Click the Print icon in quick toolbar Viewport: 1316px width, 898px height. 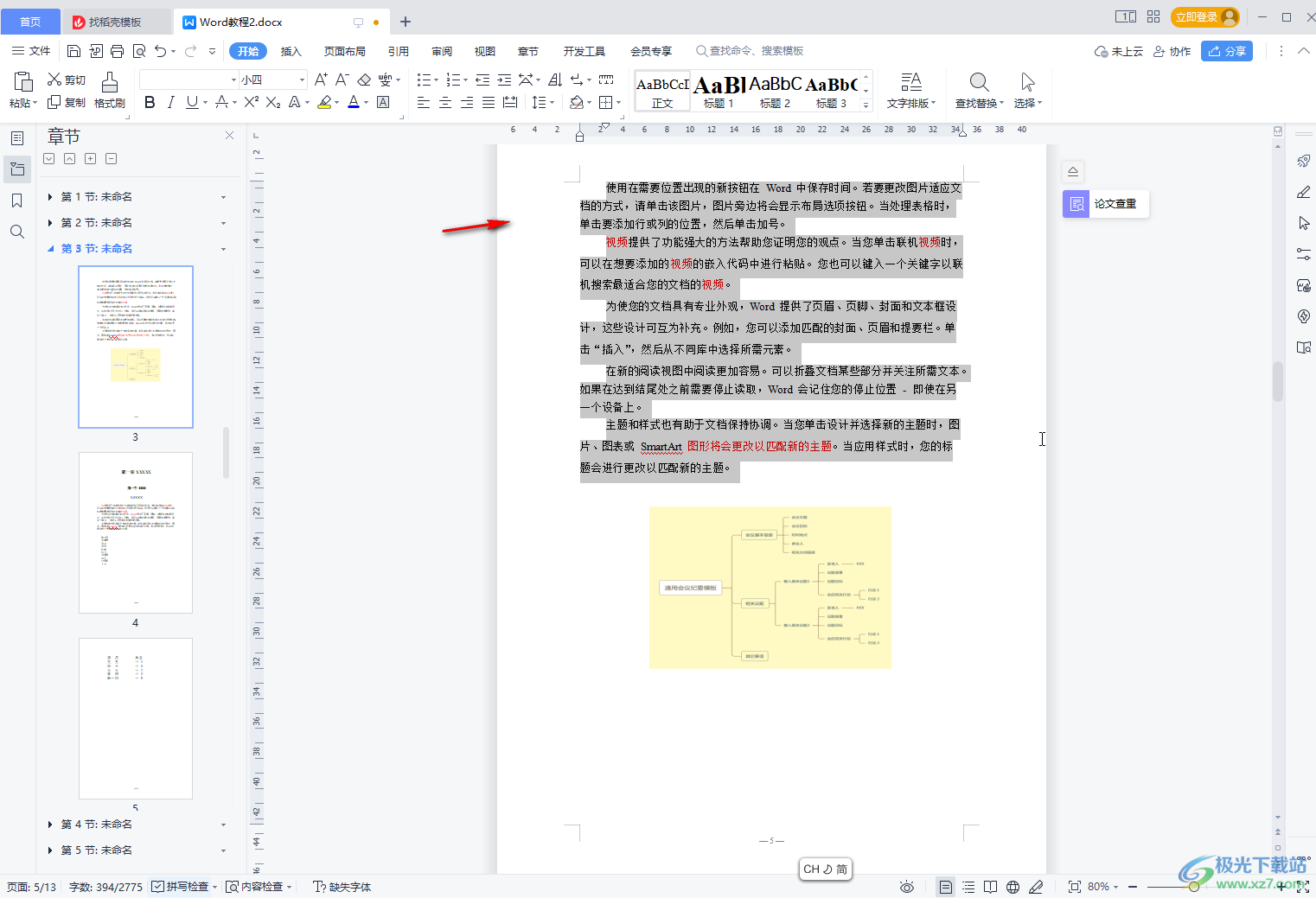[117, 51]
